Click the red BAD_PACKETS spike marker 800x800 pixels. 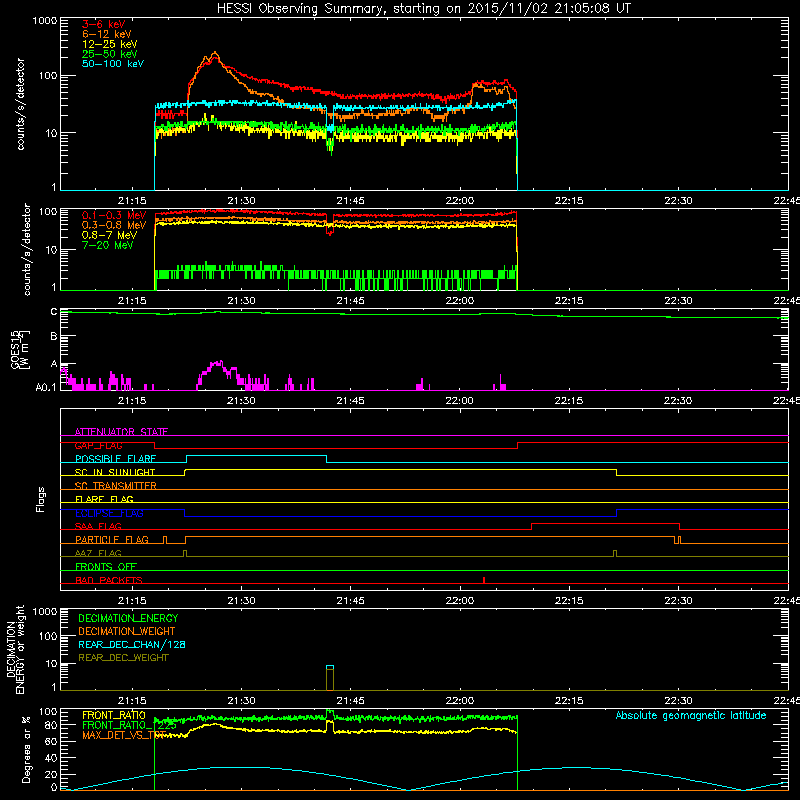(484, 580)
